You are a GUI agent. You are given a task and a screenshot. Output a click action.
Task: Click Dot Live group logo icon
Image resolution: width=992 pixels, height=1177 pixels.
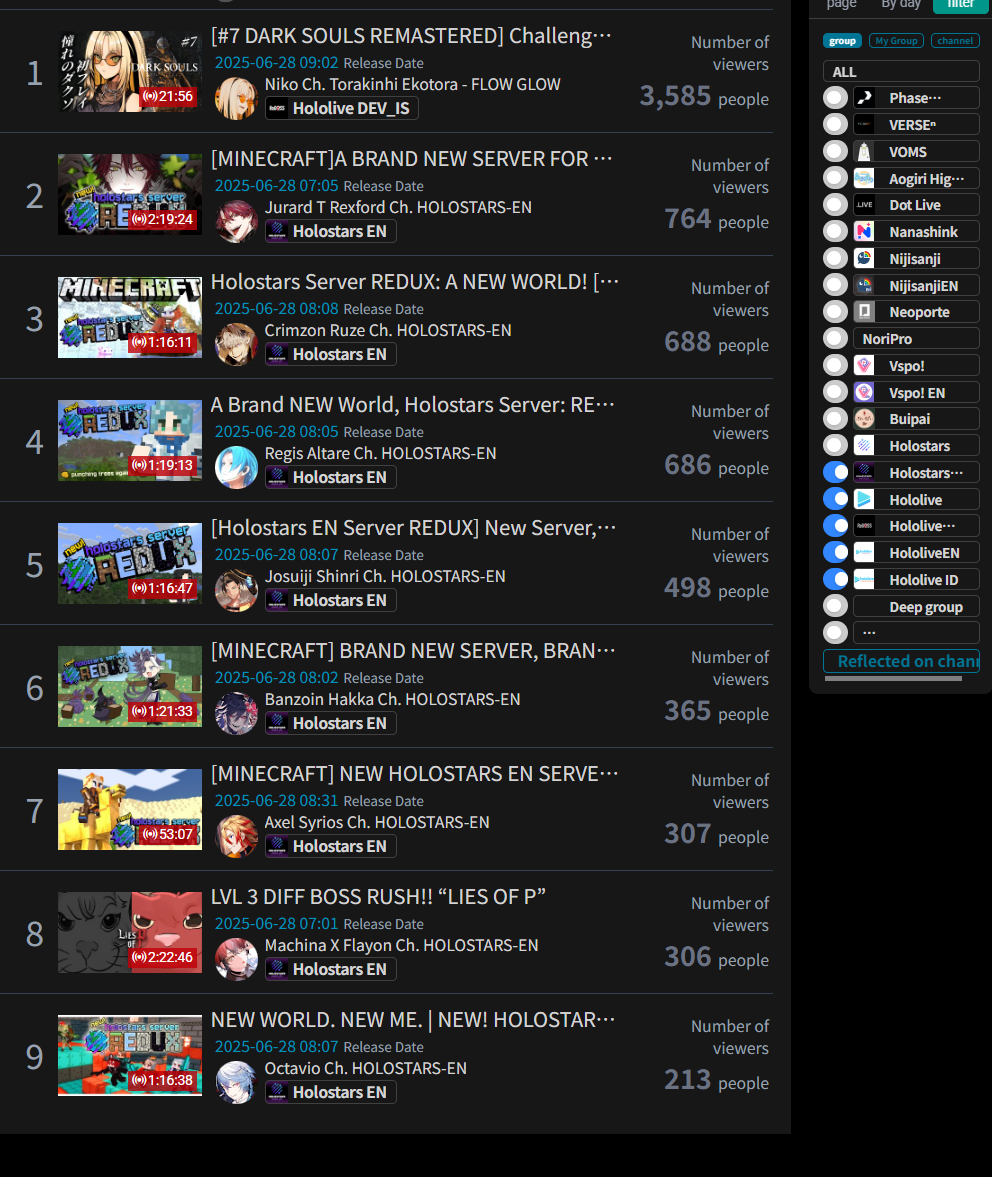pos(864,205)
